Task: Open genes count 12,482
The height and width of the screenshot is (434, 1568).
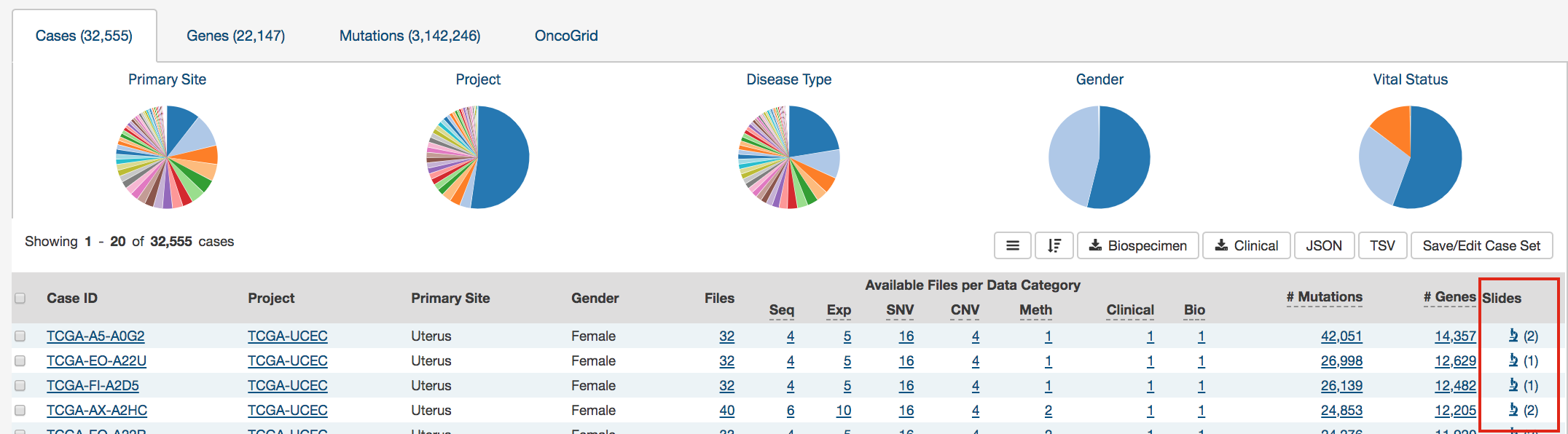Action: [x=1455, y=385]
